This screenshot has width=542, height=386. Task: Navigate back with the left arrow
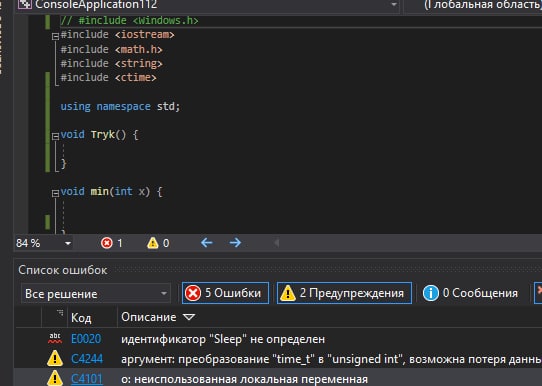coord(207,243)
